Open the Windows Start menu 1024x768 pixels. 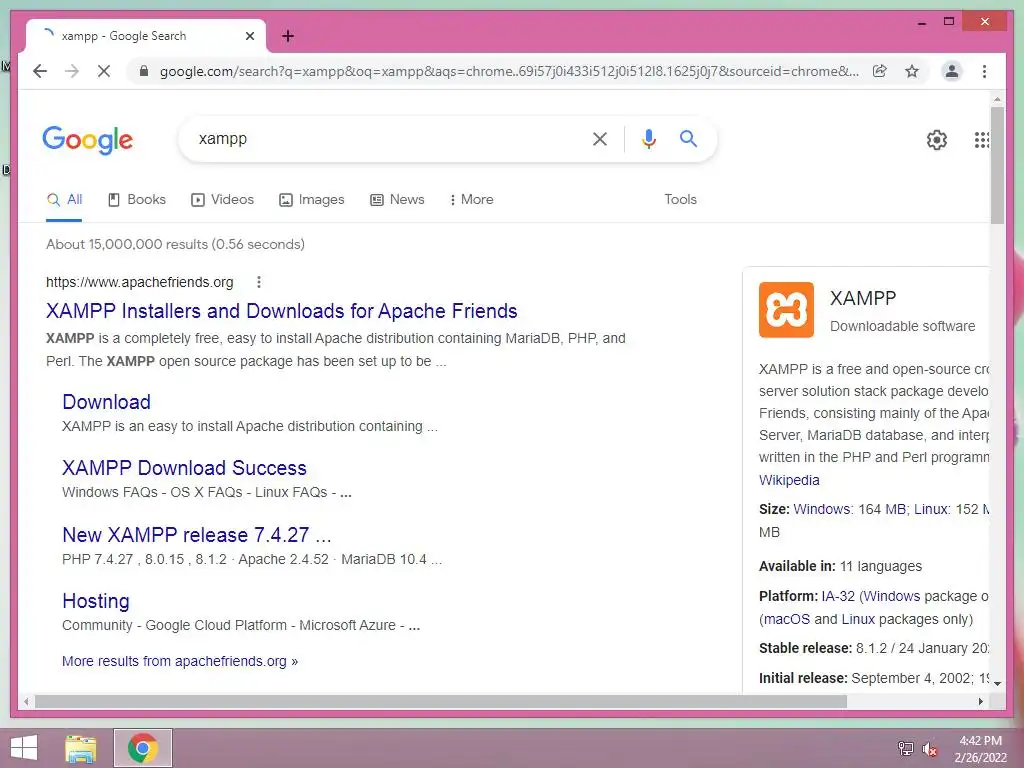pyautogui.click(x=24, y=748)
